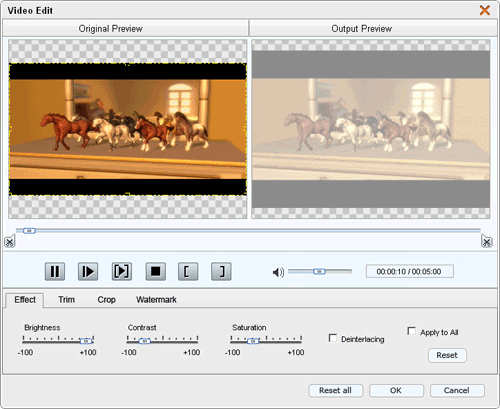Click the Original Preview header
The width and height of the screenshot is (500, 409).
125,29
